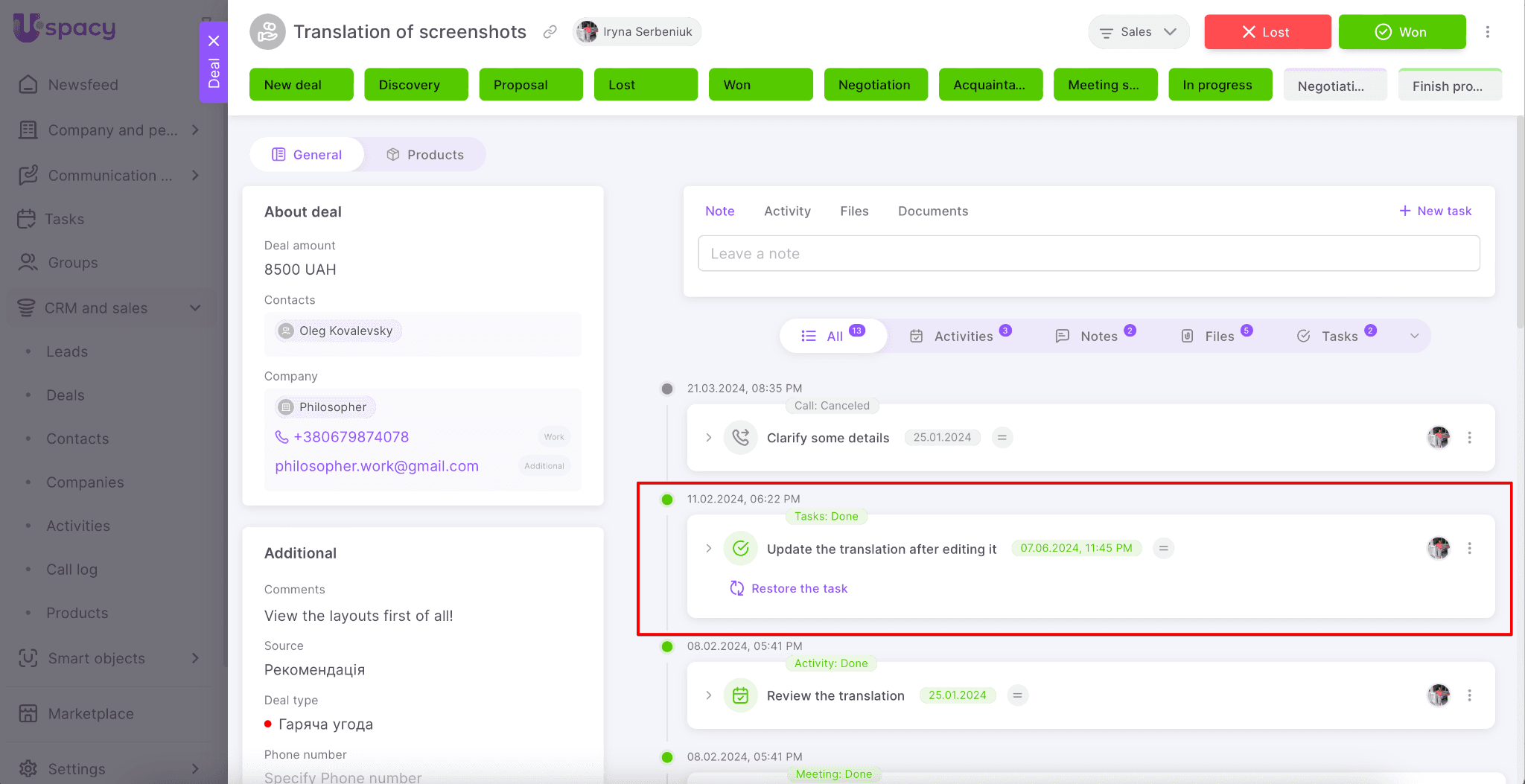Expand the Clarify some details entry
This screenshot has width=1525, height=784.
[708, 438]
